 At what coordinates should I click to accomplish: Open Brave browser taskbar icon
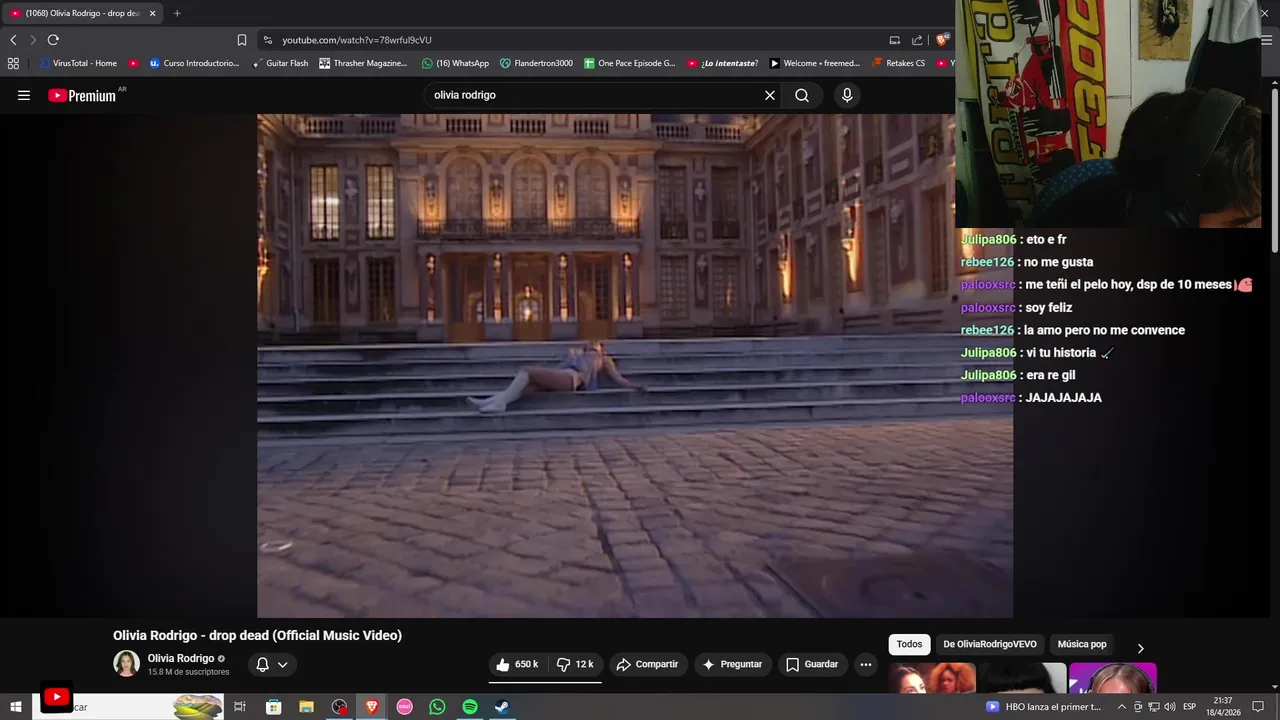click(x=372, y=707)
